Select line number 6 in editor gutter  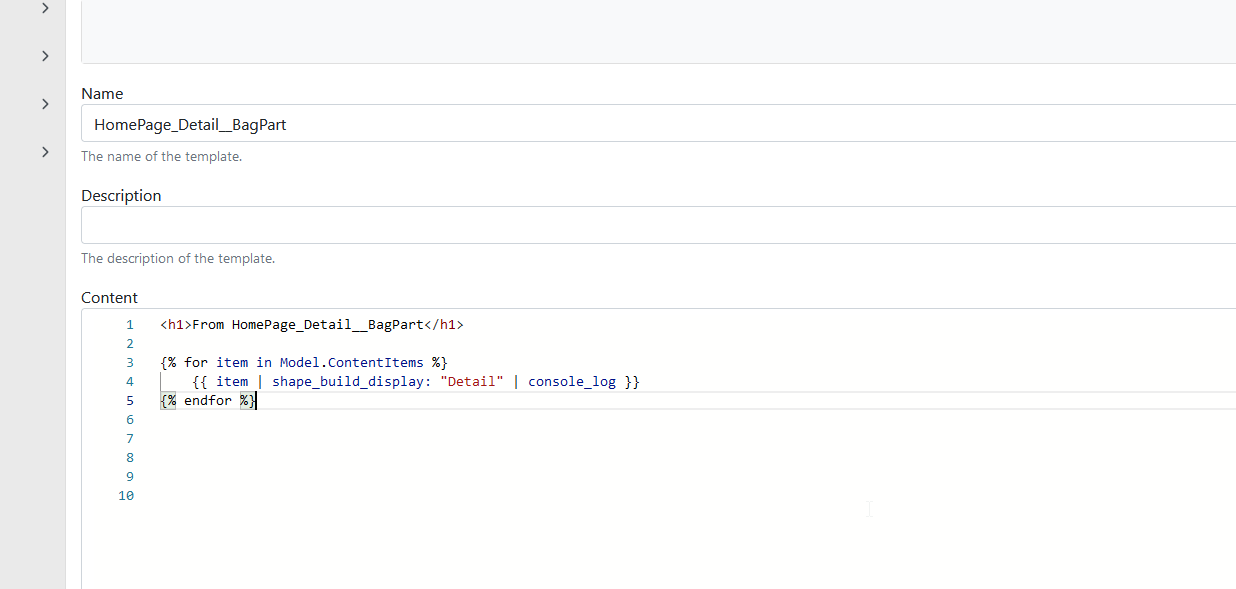click(x=129, y=420)
